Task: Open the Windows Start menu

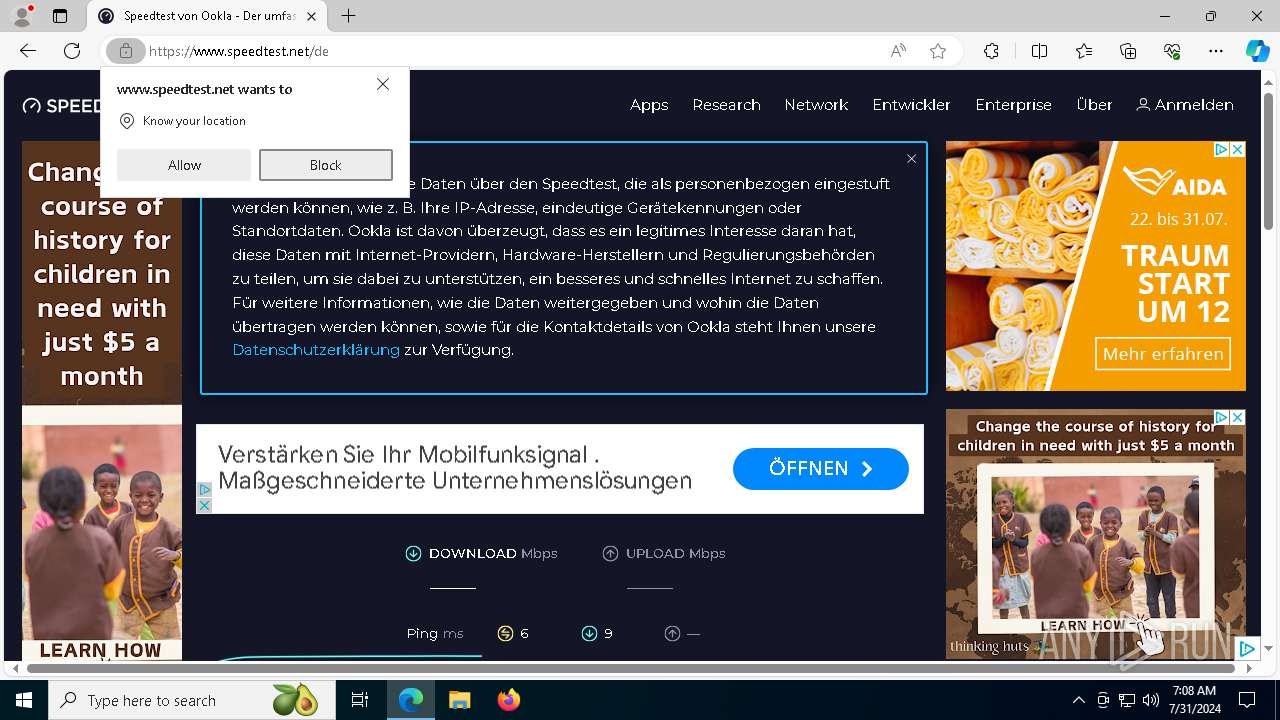Action: 24,700
